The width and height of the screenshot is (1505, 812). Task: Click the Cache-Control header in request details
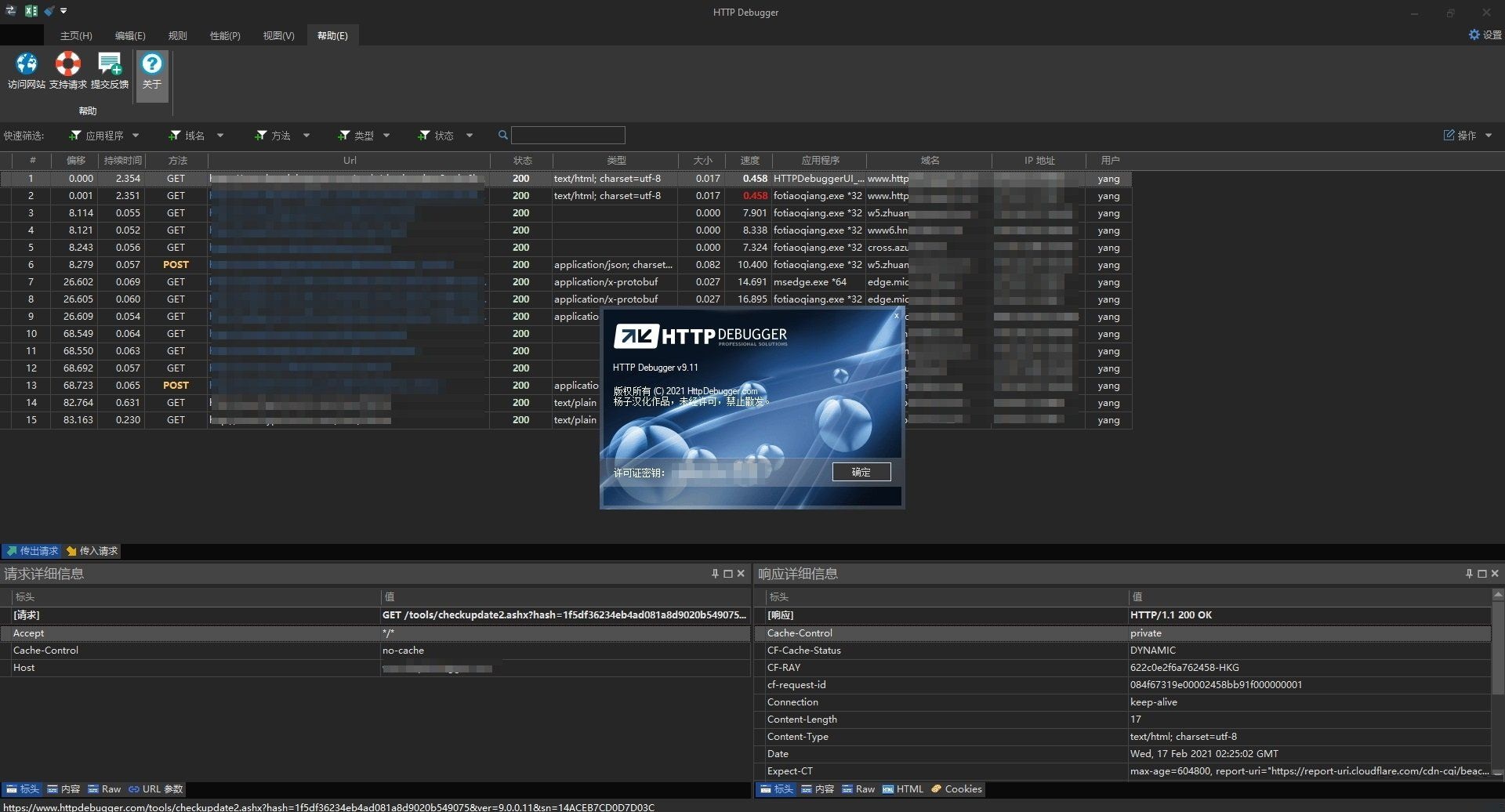click(x=375, y=651)
